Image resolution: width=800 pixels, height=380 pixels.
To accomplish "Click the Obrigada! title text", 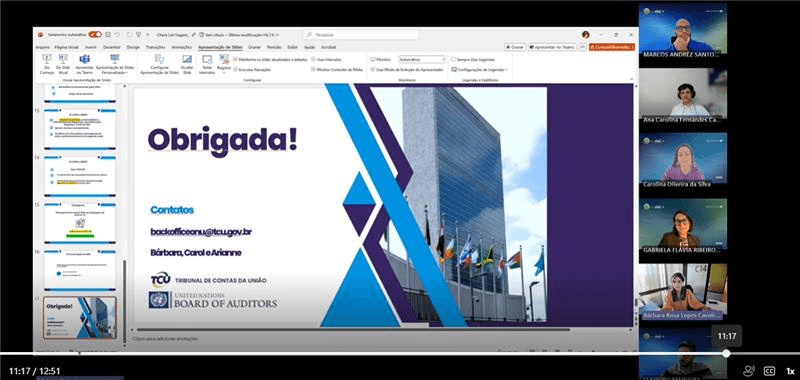I will pos(222,141).
